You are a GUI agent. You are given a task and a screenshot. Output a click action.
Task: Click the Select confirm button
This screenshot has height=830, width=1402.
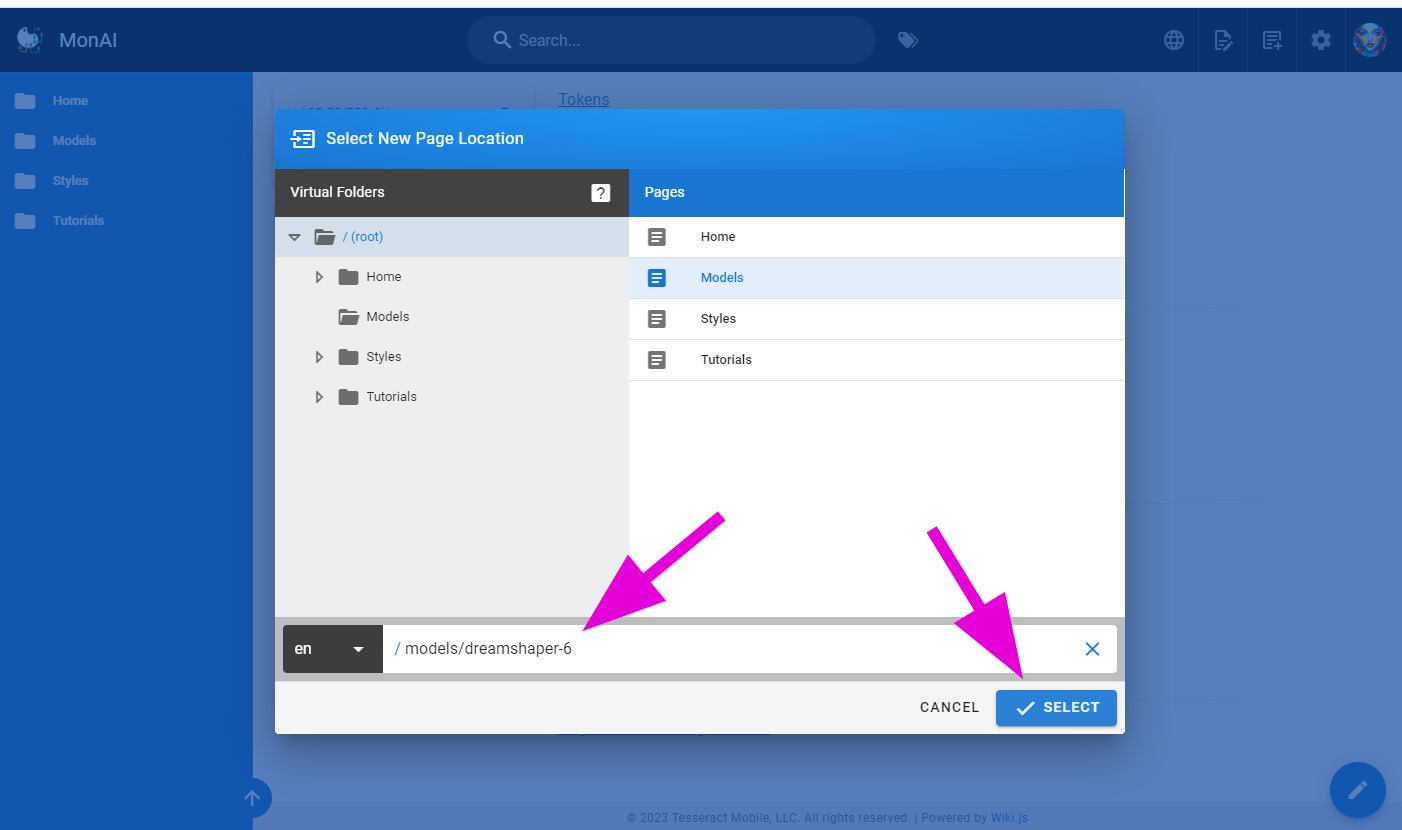pos(1056,707)
